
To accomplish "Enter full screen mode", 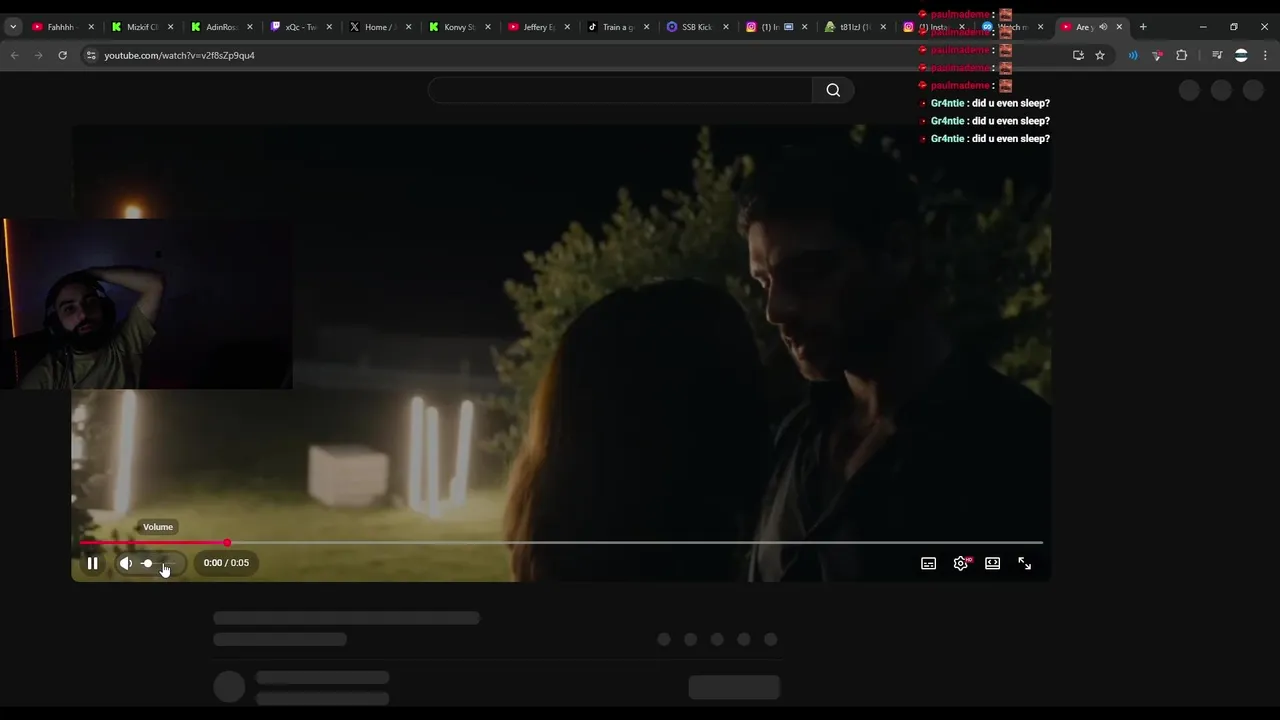I will click(x=1025, y=563).
